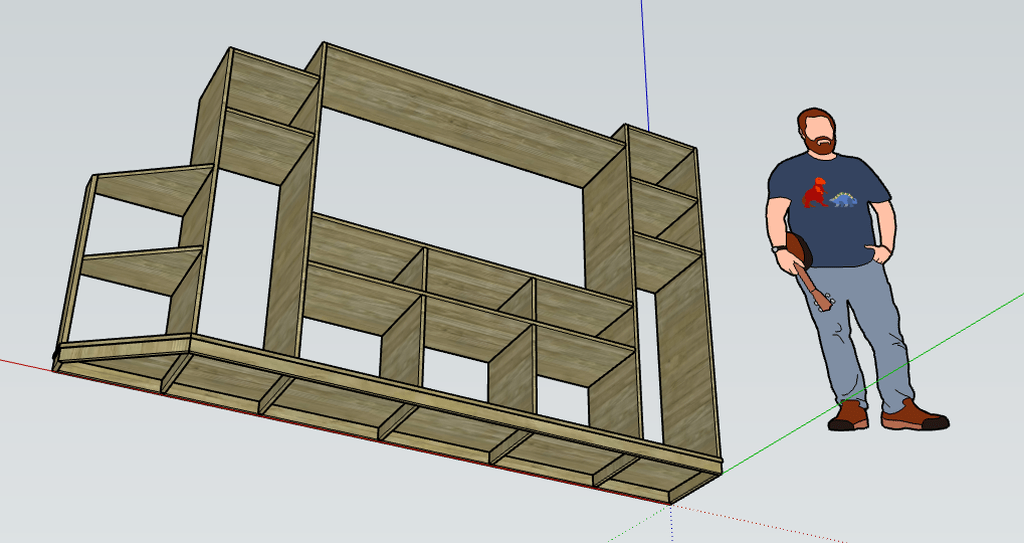
Task: Click the blue vertical axis line
Action: tap(643, 60)
